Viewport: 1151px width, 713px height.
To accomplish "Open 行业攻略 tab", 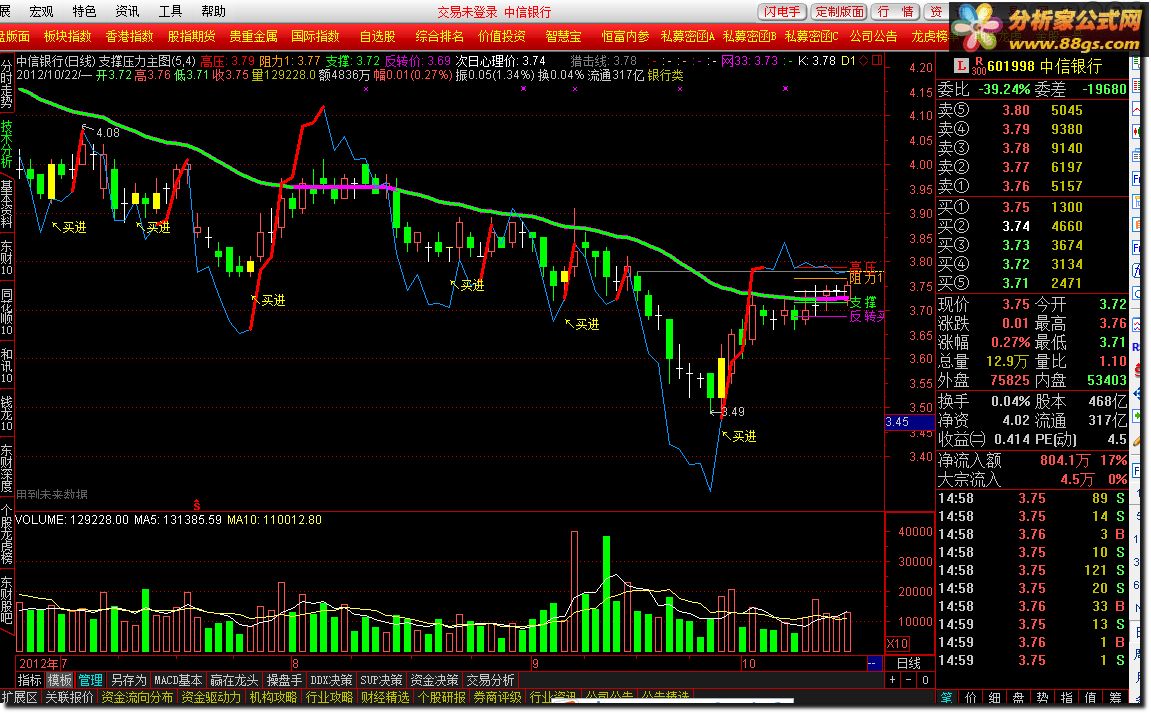I will (329, 697).
